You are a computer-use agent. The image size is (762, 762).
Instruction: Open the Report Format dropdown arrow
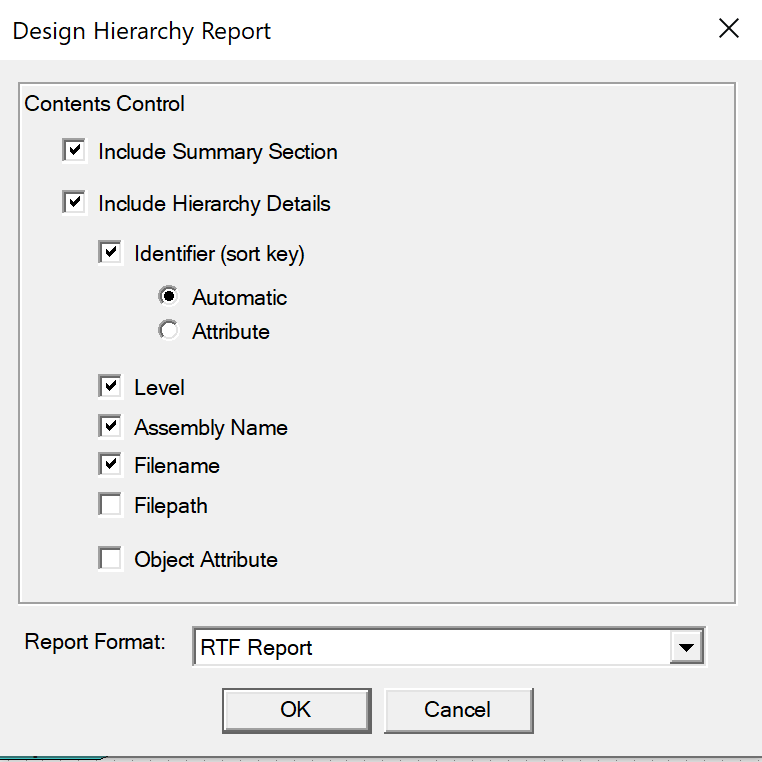point(686,647)
